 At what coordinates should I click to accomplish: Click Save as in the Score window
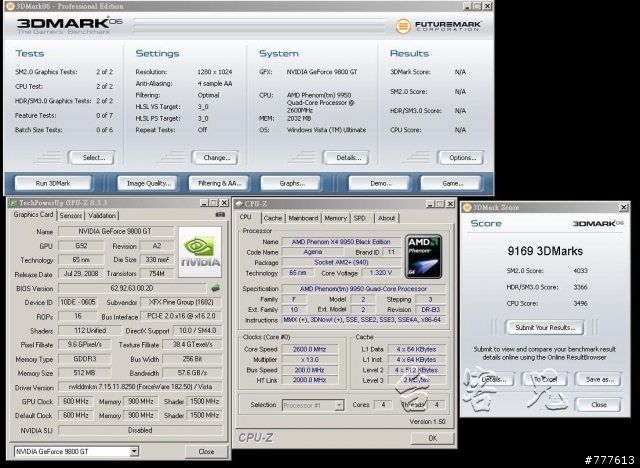click(x=599, y=379)
